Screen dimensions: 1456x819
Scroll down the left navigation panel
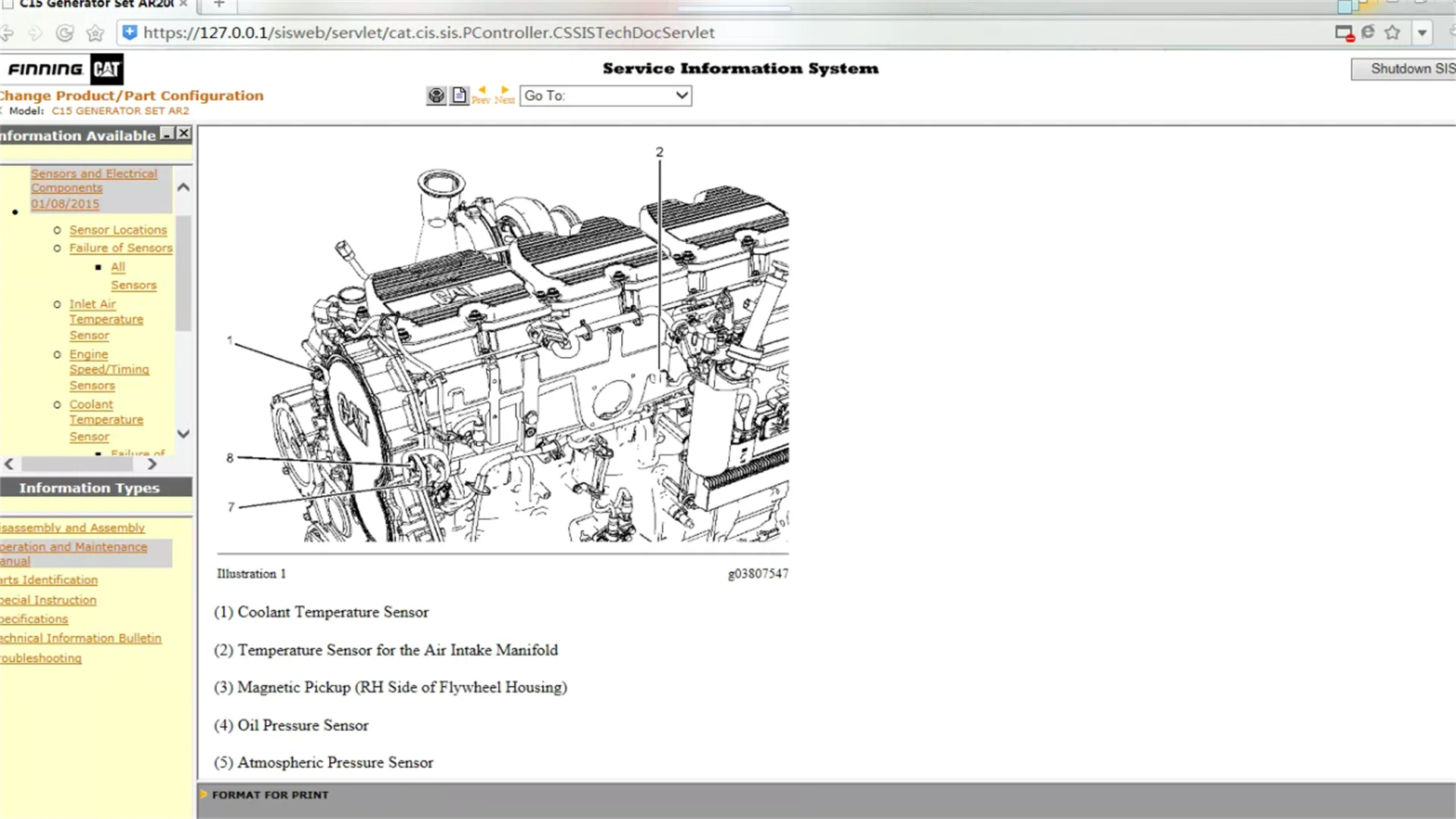[x=183, y=434]
